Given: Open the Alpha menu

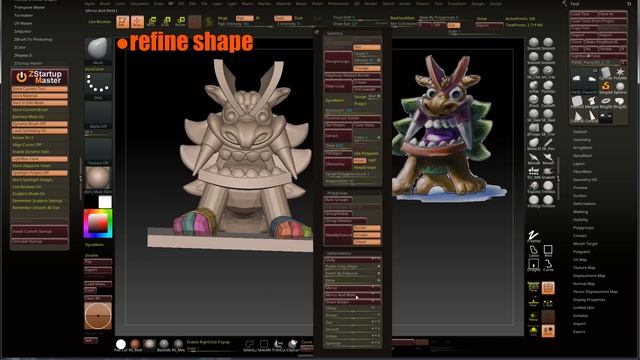Looking at the screenshot, I should [89, 4].
